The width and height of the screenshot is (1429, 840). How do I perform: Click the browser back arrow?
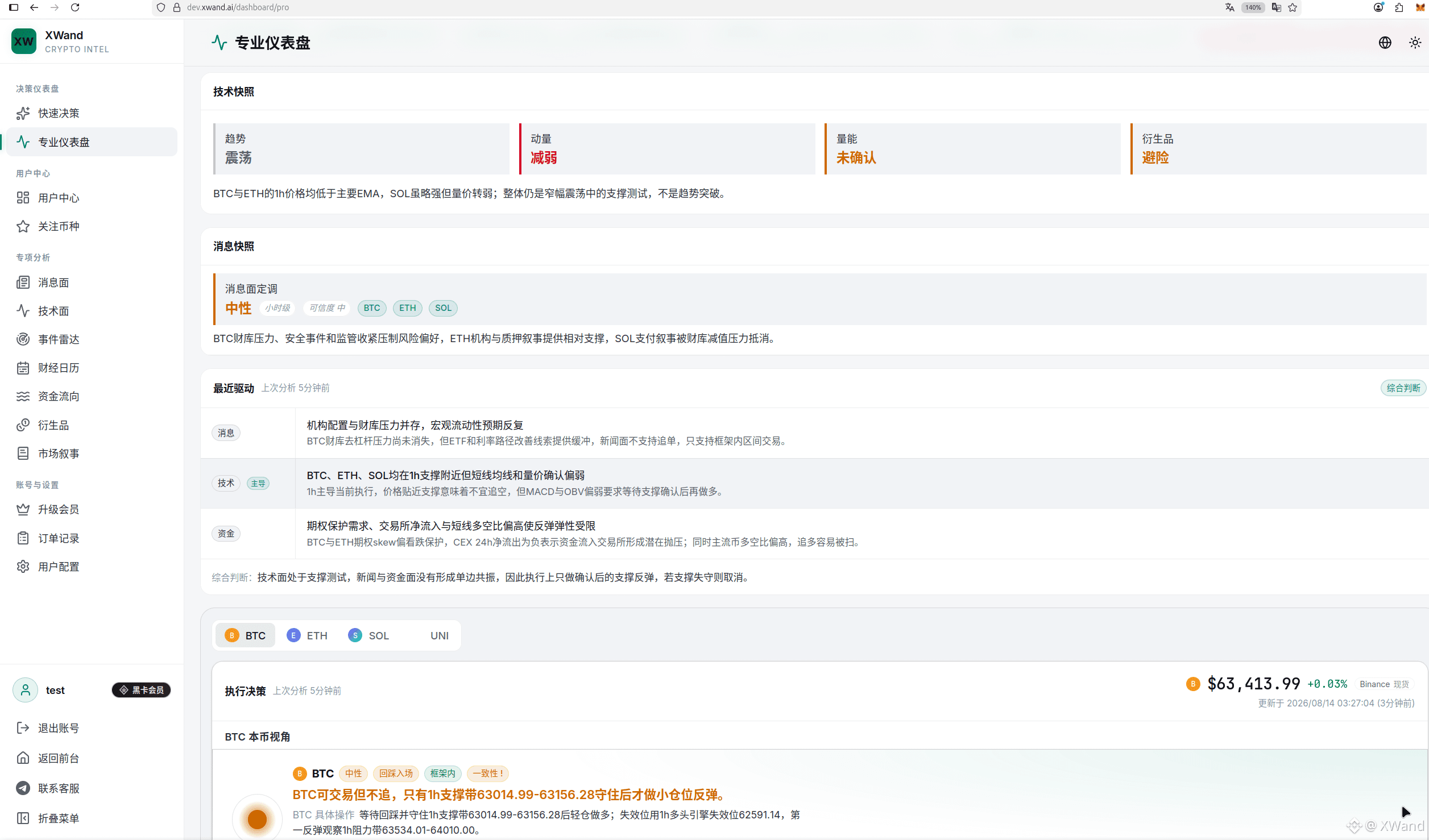pos(34,7)
